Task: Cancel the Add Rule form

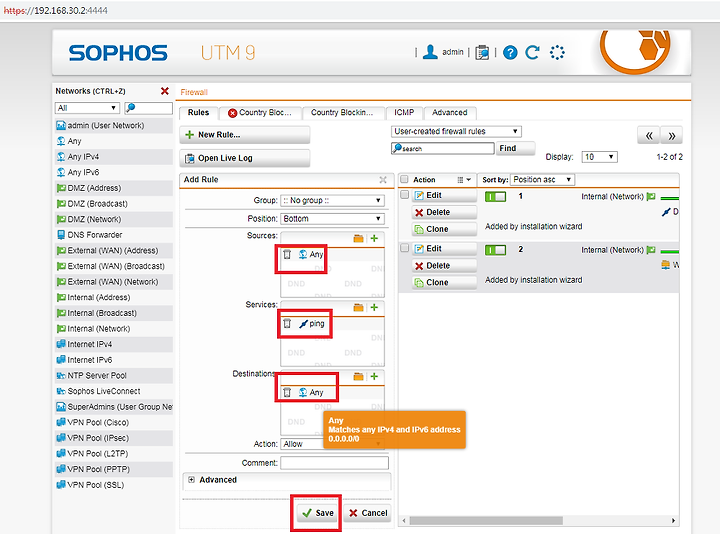Action: [x=368, y=513]
